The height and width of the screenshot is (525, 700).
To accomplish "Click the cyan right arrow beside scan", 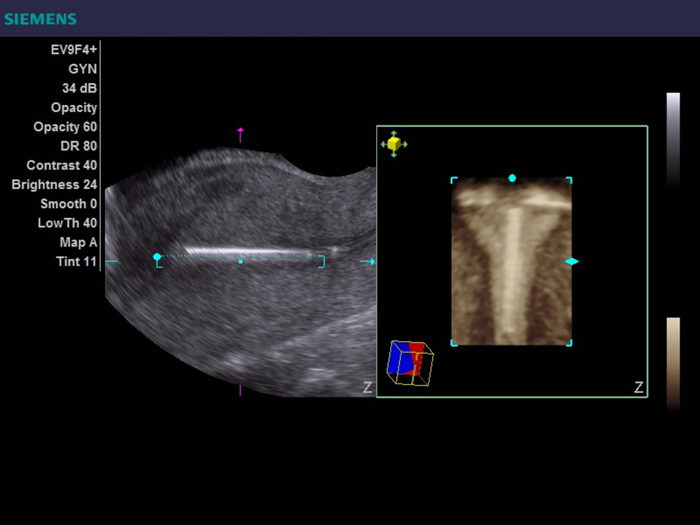I will point(367,262).
